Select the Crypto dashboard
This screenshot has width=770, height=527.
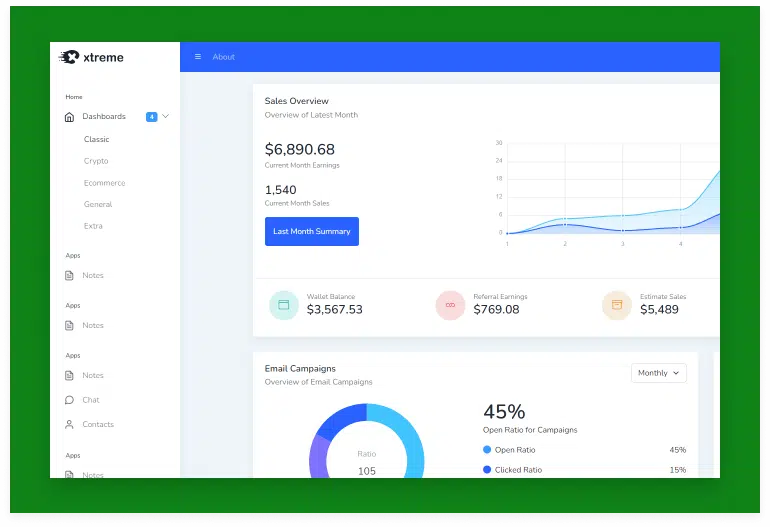click(x=96, y=161)
